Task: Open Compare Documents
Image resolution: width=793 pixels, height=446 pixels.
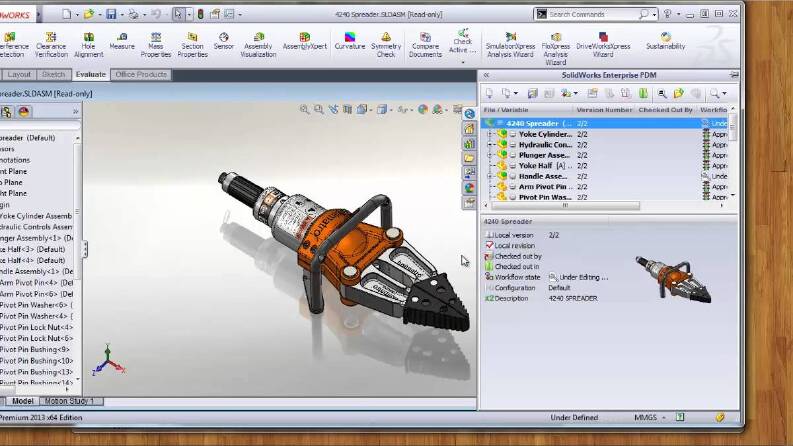Action: [x=425, y=44]
